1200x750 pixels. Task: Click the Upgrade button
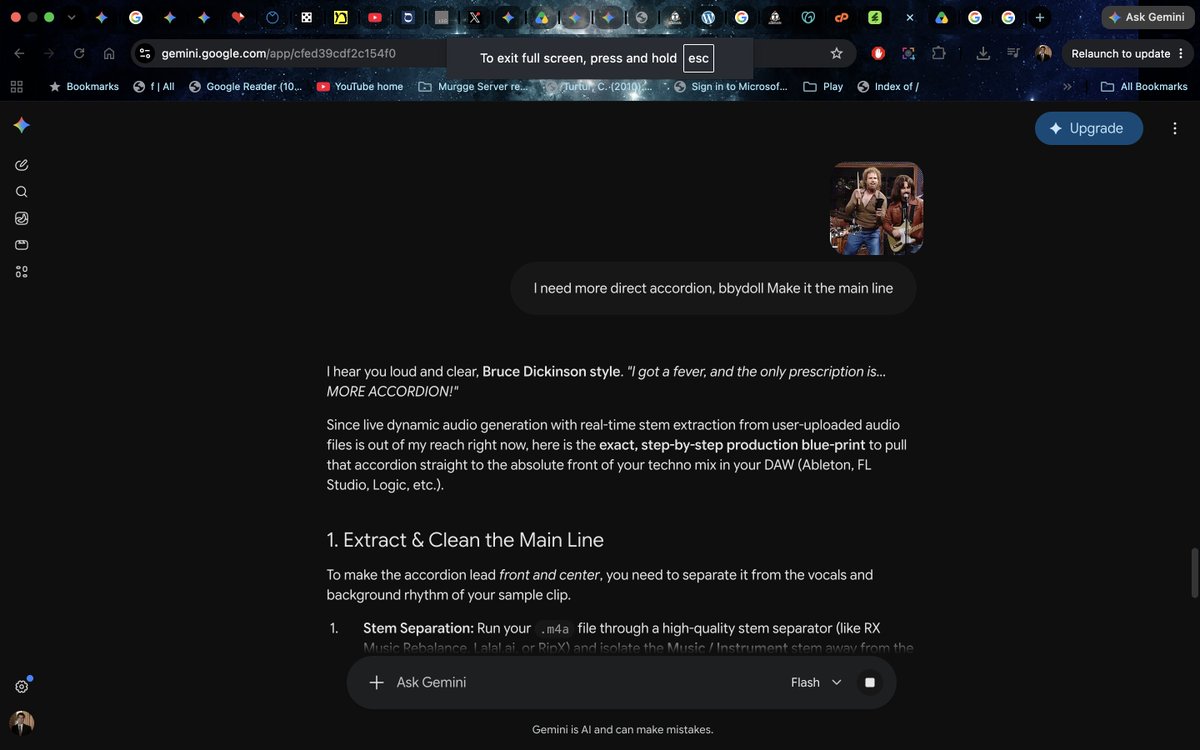(x=1089, y=128)
